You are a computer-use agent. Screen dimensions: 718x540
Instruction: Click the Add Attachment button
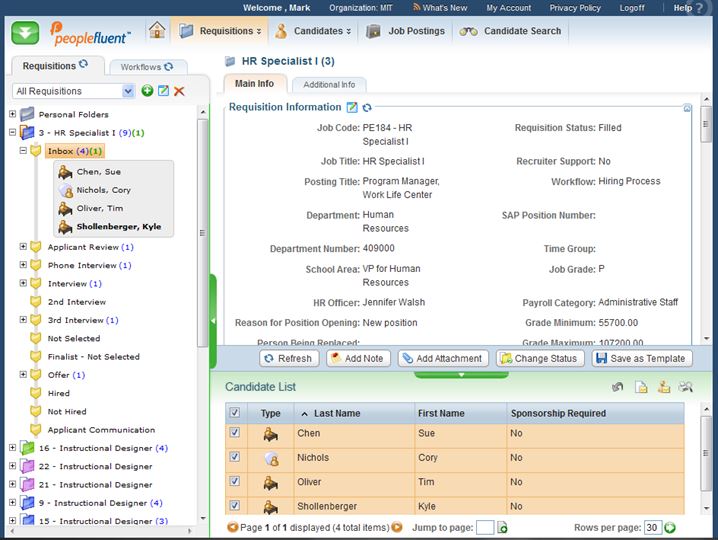[x=441, y=358]
